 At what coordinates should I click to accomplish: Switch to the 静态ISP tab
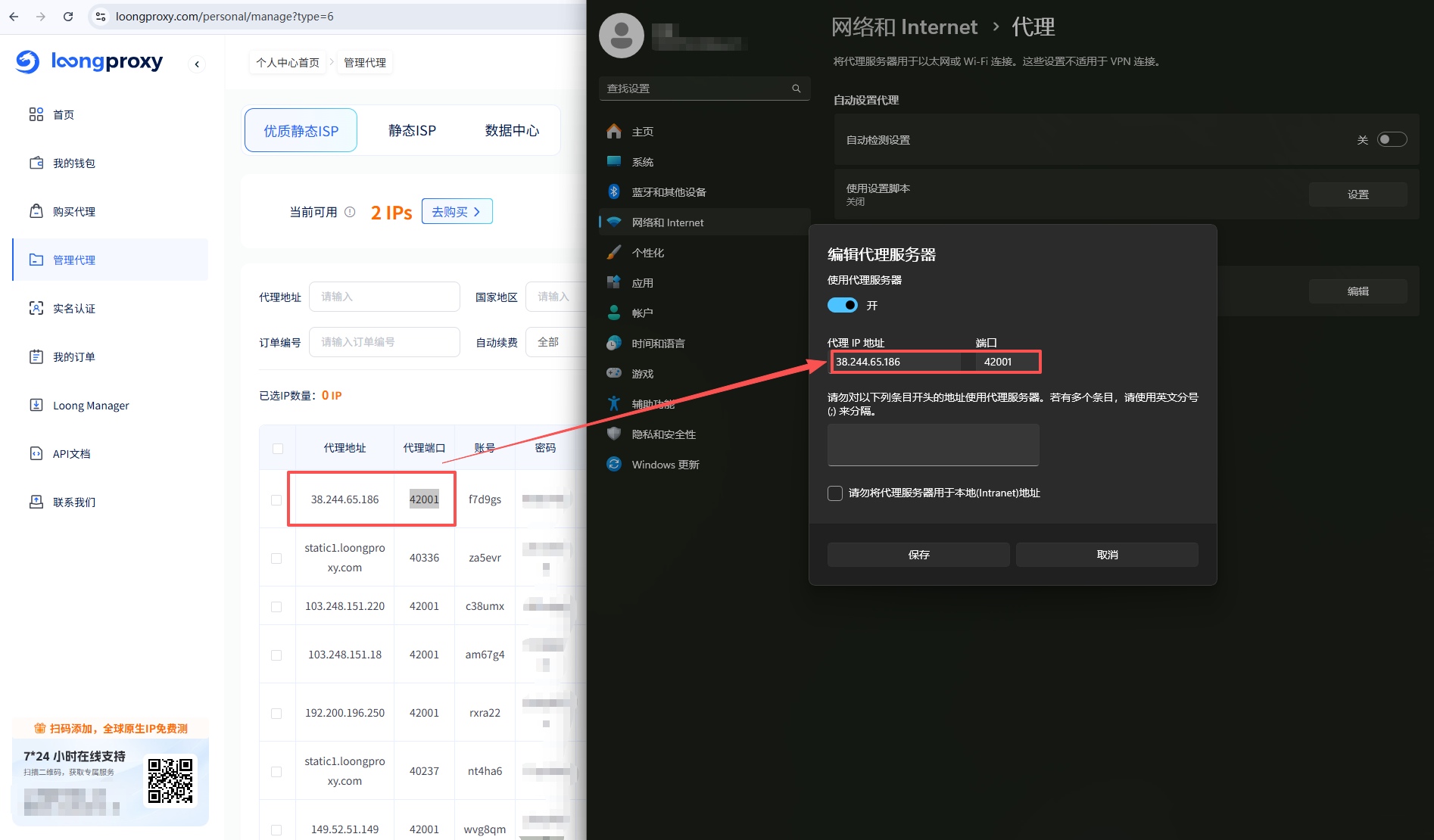(412, 131)
